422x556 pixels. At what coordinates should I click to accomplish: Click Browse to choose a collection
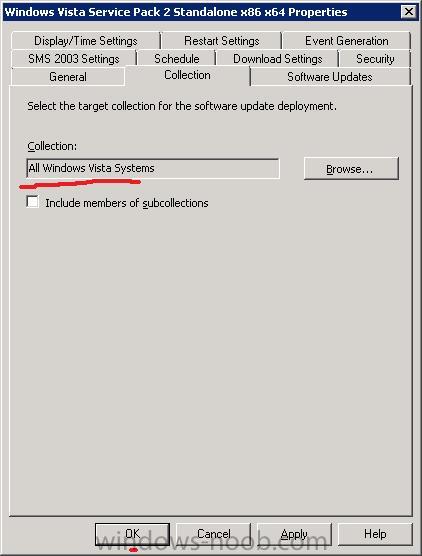[x=351, y=169]
